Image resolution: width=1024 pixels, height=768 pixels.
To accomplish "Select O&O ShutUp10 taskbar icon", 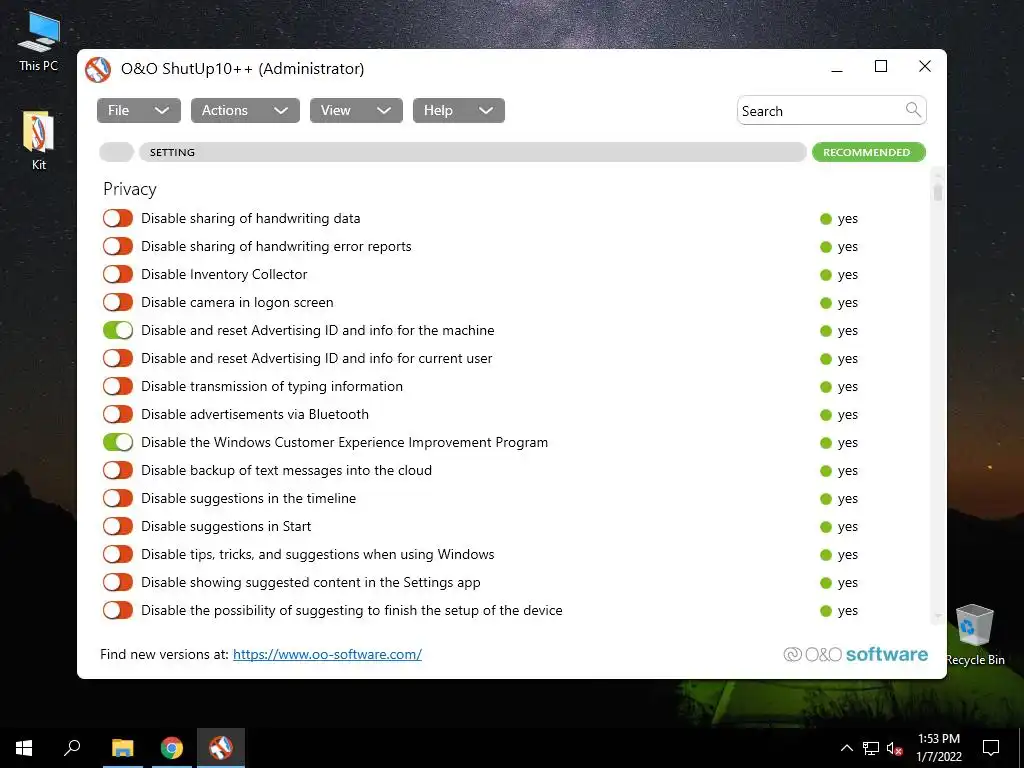I will (221, 748).
